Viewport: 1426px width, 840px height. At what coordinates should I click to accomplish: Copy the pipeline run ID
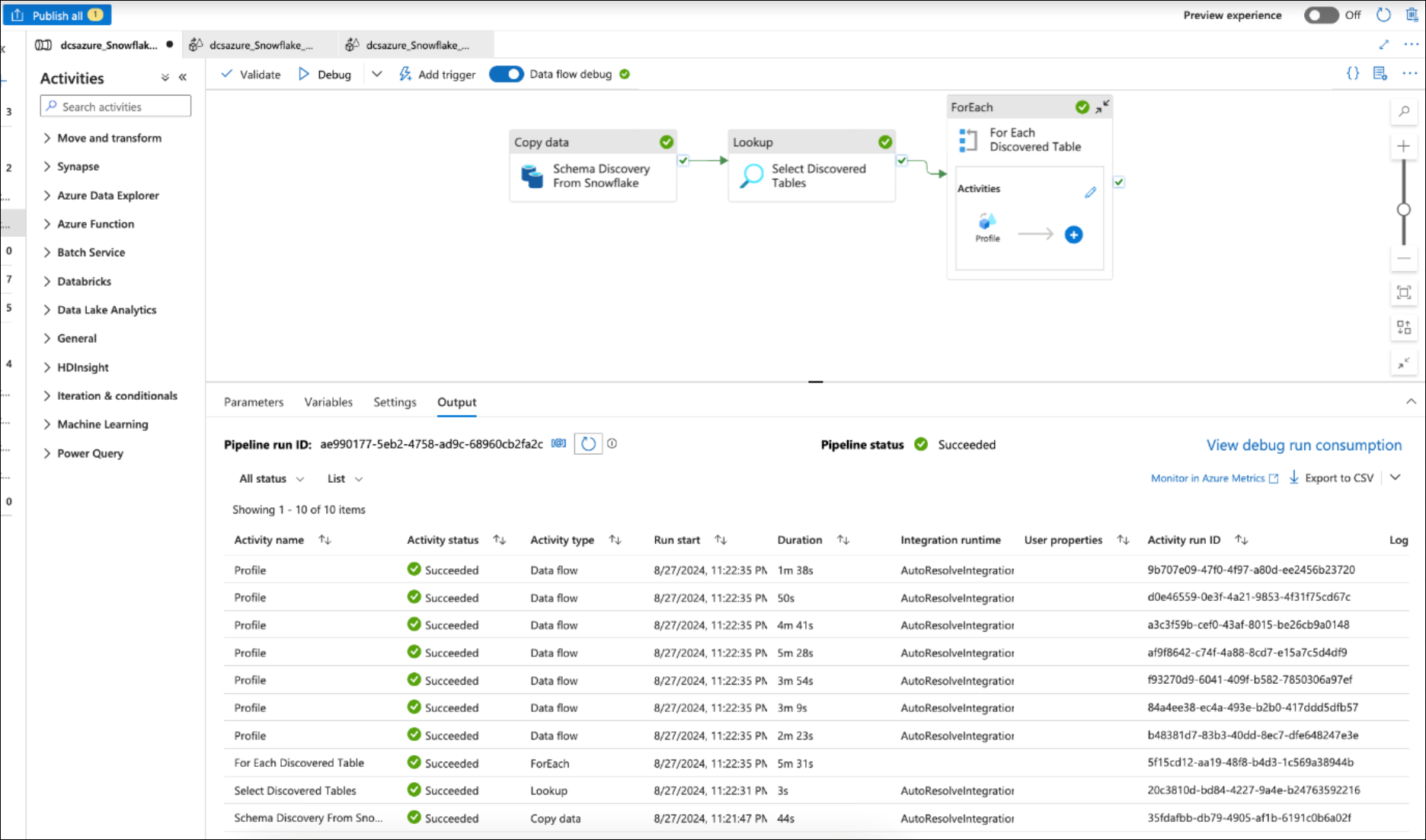559,443
